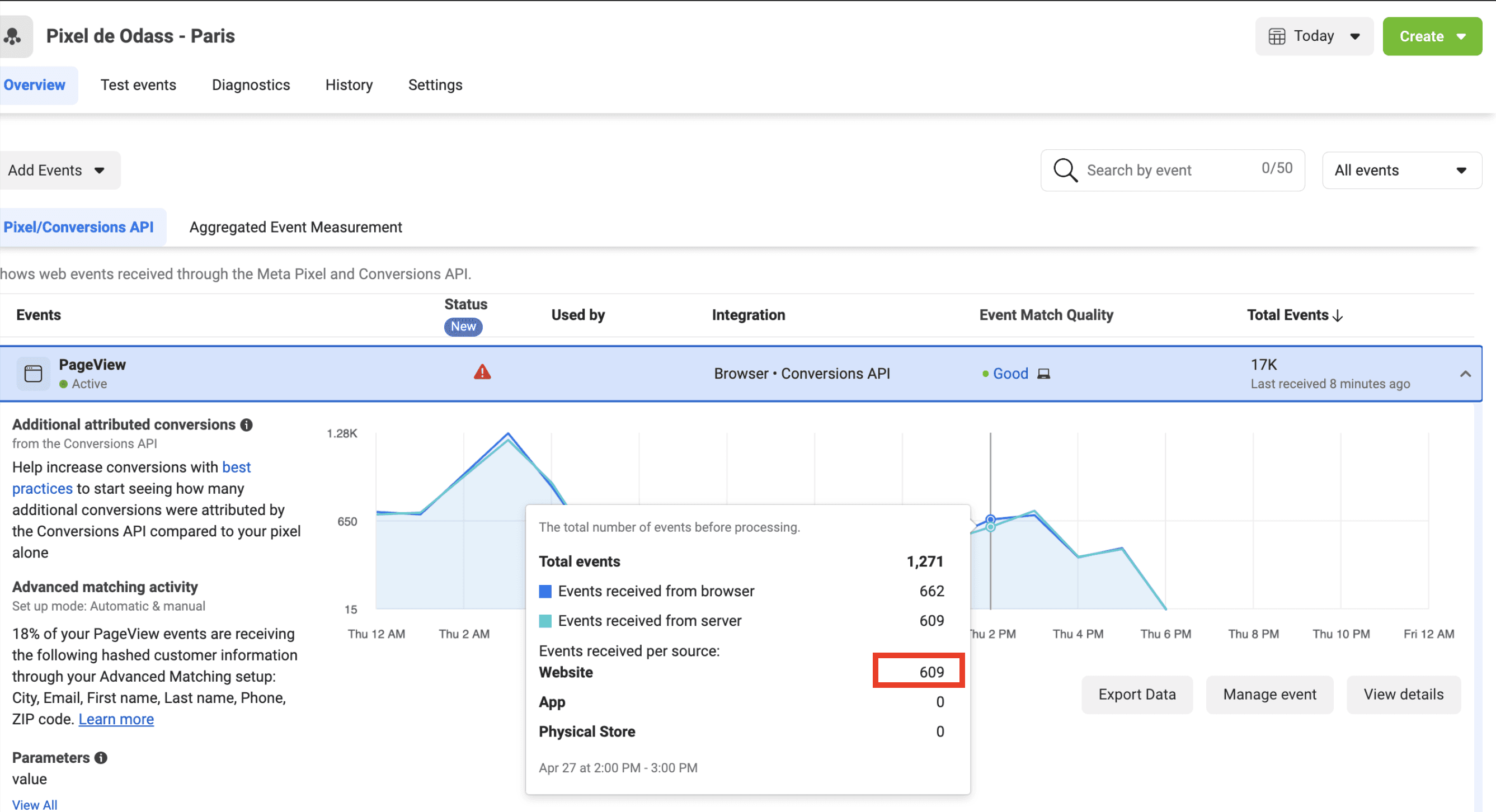
Task: Click the info icon beside Parameters
Action: click(x=101, y=758)
